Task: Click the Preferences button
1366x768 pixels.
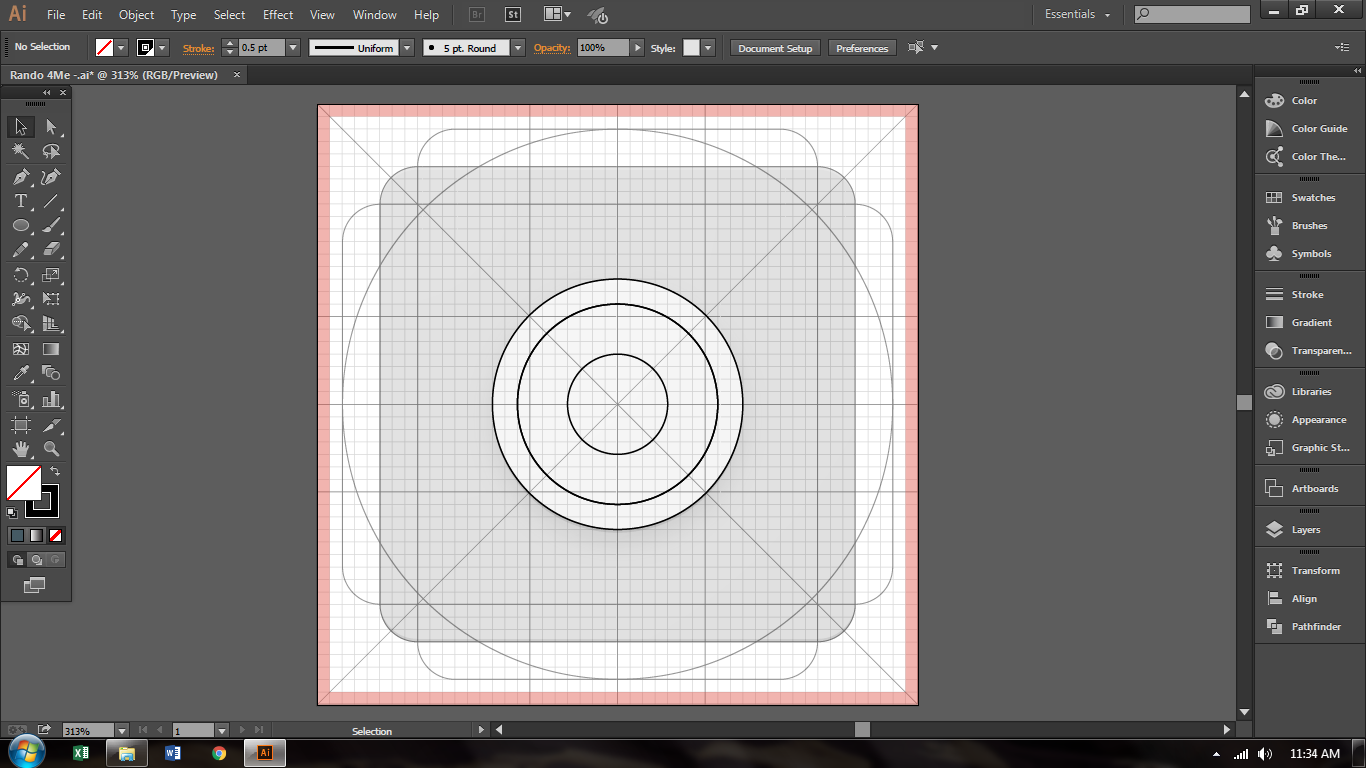Action: tap(862, 48)
